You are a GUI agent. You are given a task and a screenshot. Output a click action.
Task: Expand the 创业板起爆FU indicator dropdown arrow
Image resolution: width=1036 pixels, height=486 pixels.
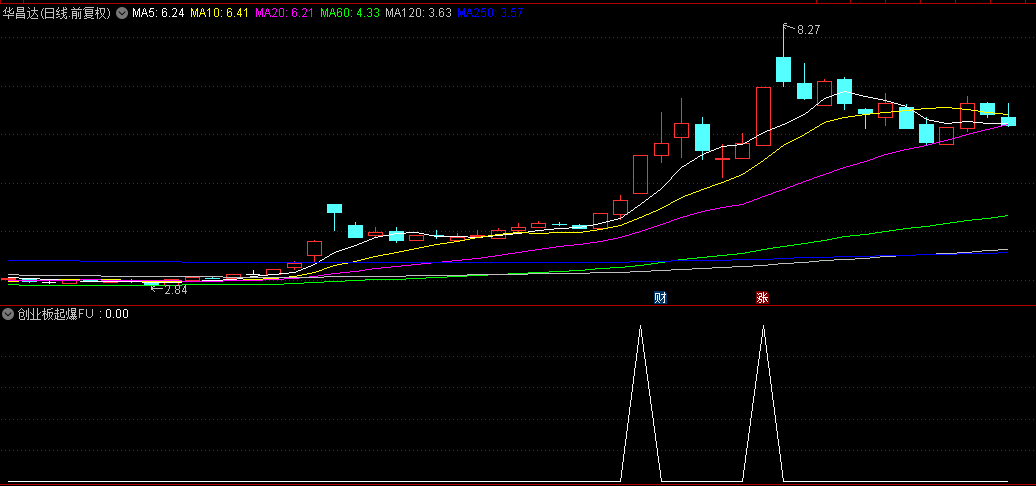pos(7,314)
